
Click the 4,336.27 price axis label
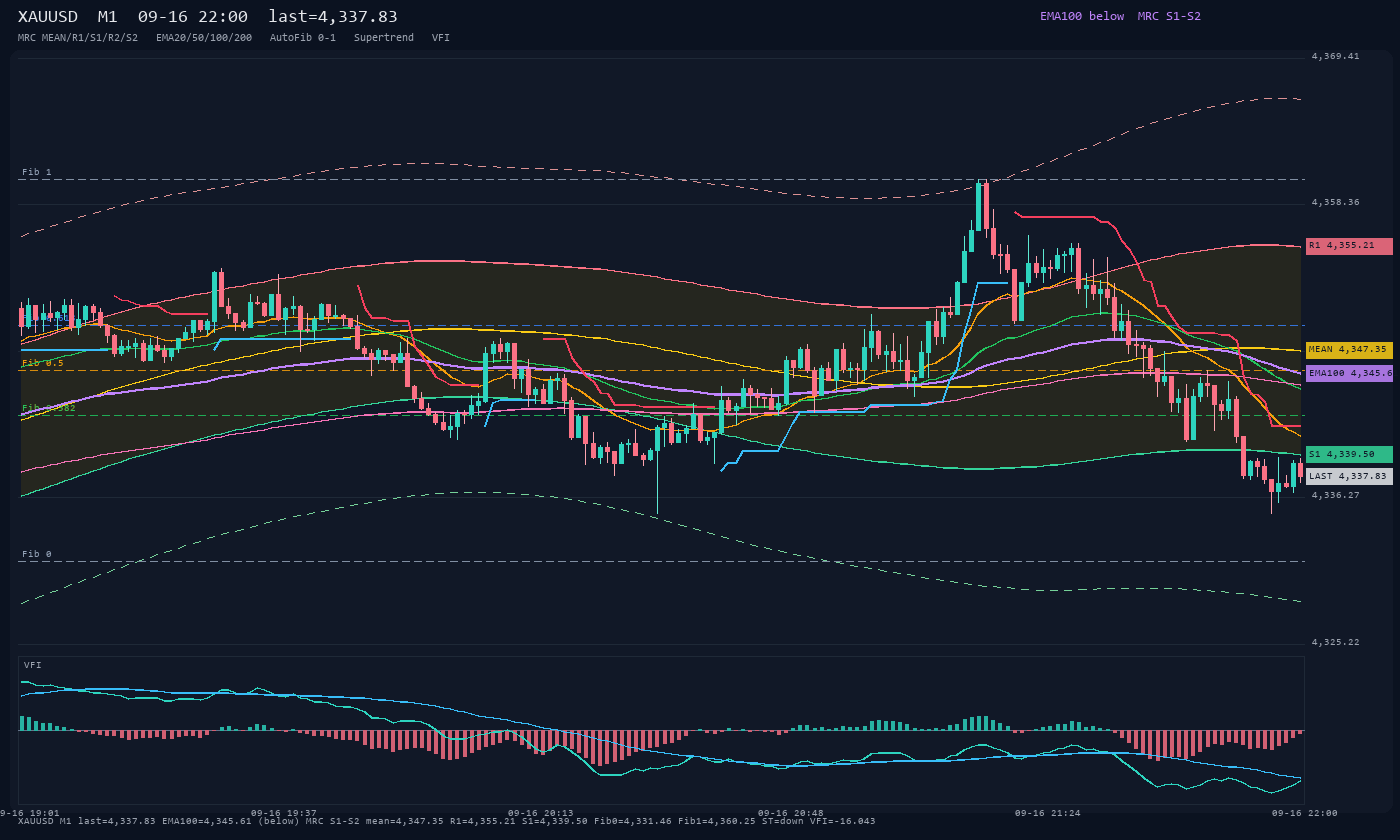1335,495
